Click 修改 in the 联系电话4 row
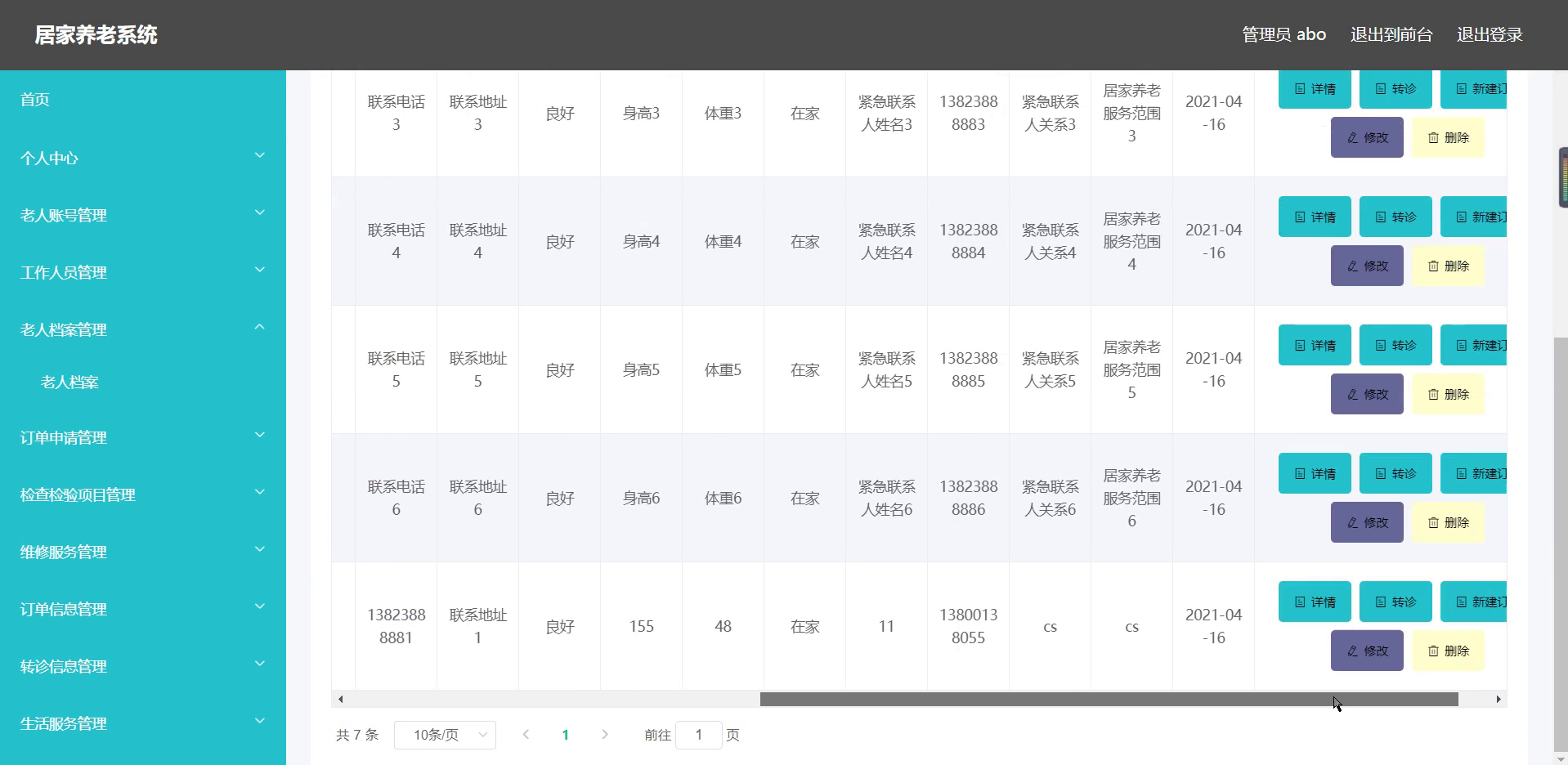 pyautogui.click(x=1367, y=266)
